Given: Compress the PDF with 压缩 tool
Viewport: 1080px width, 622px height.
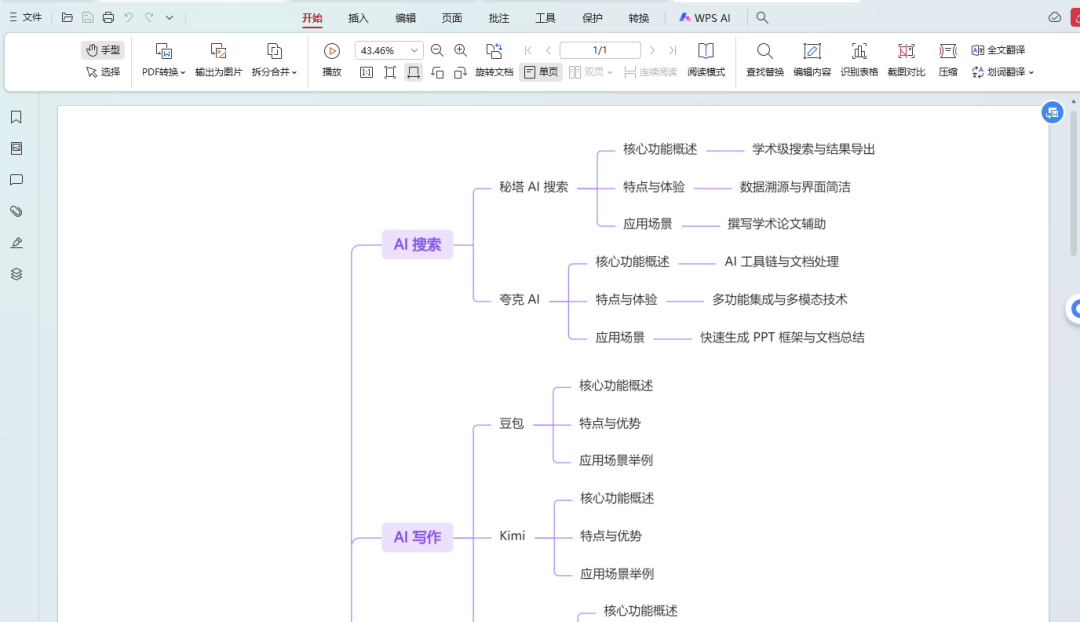Looking at the screenshot, I should pyautogui.click(x=947, y=60).
